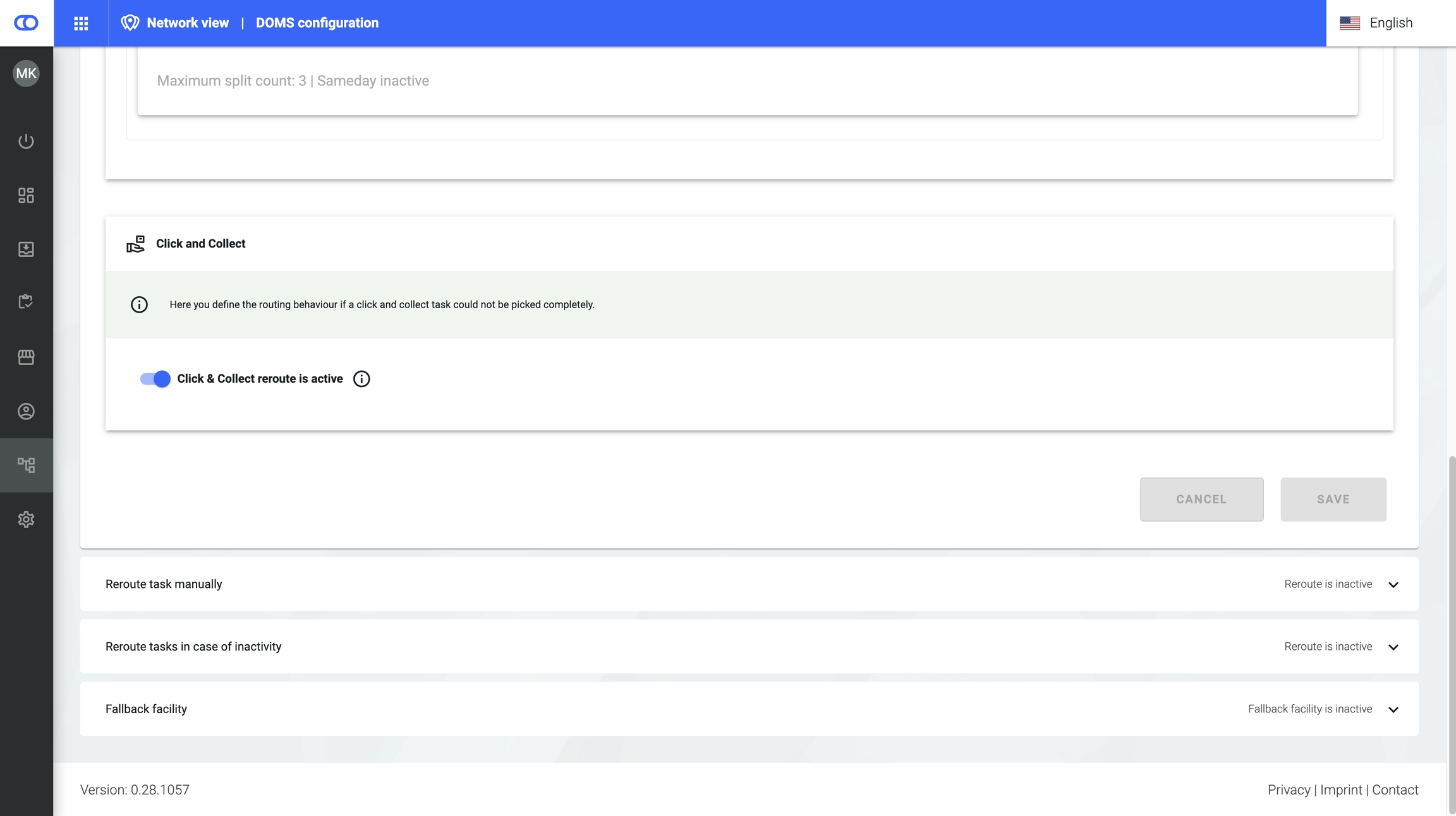This screenshot has width=1456, height=816.
Task: Click the Network view breadcrumb
Action: 188,23
